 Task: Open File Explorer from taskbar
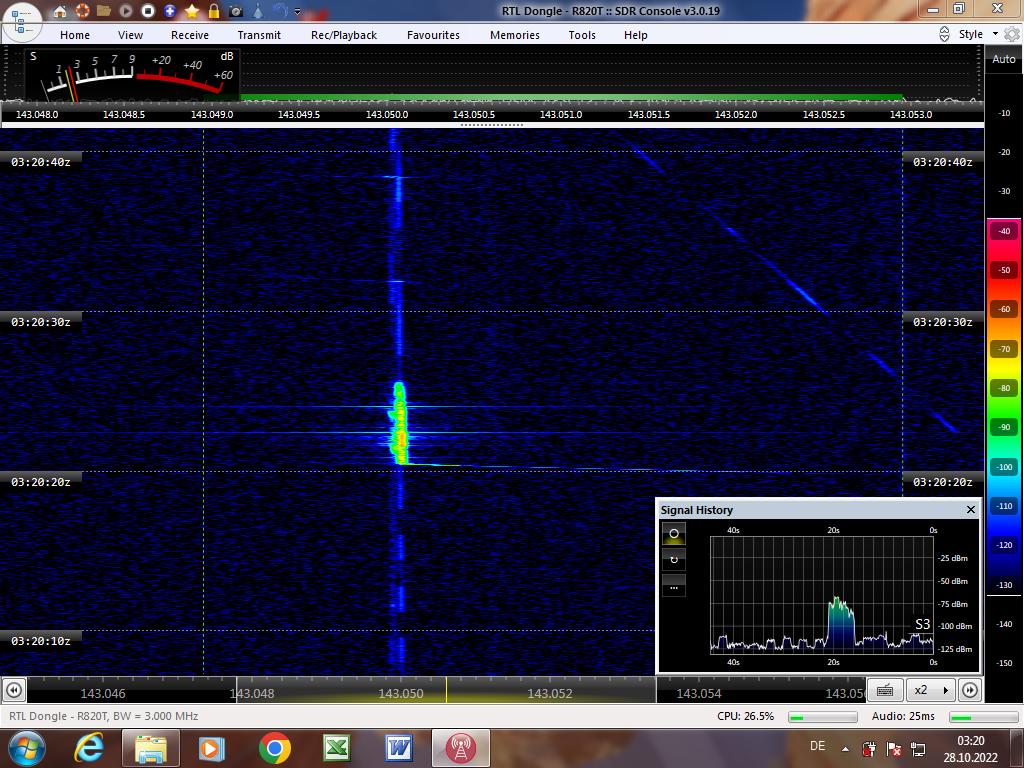point(150,748)
